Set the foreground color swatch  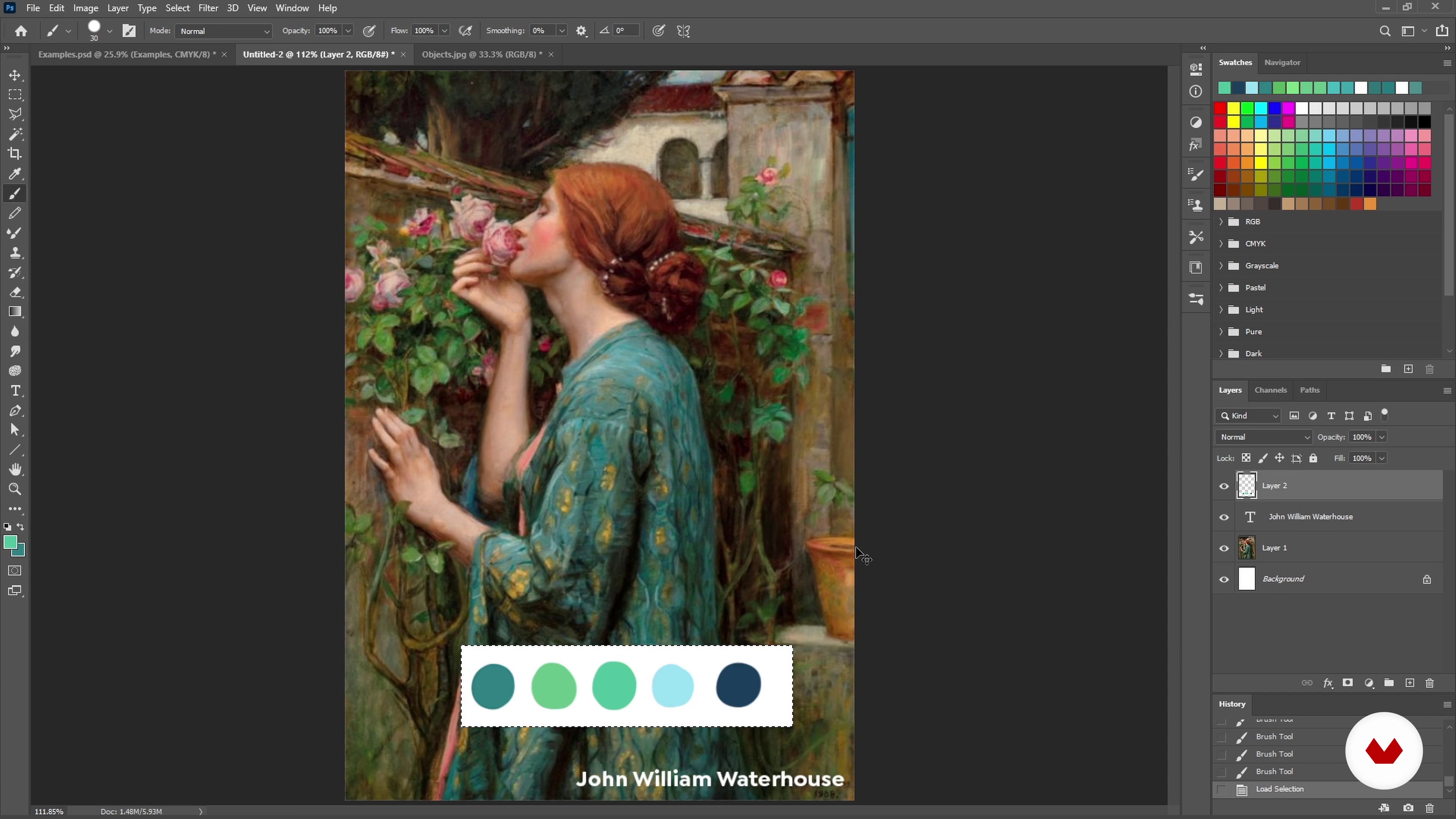pos(10,543)
